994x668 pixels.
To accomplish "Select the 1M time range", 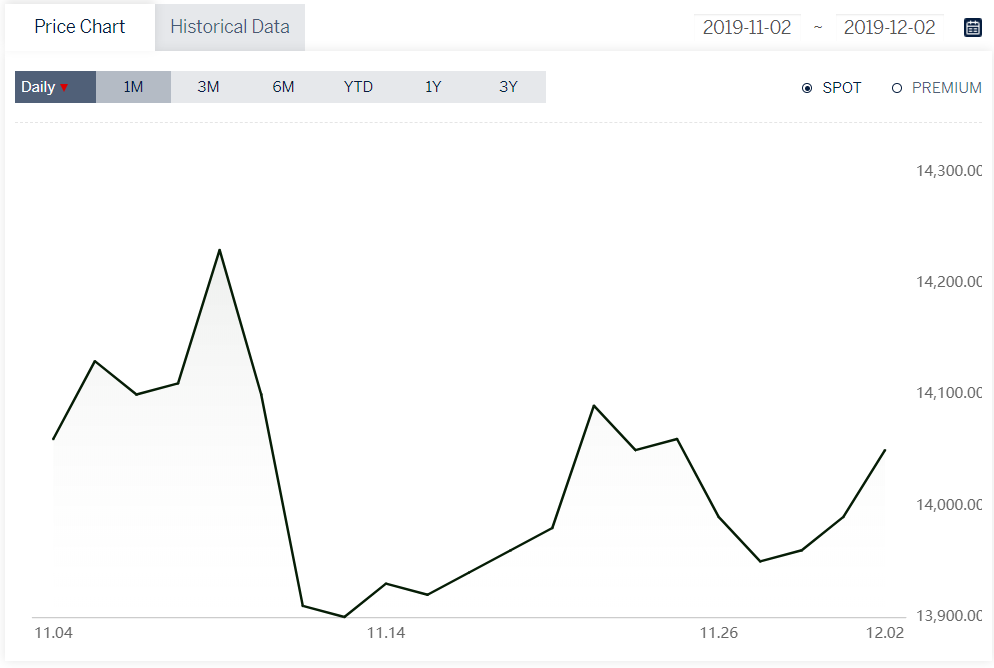I will point(133,87).
